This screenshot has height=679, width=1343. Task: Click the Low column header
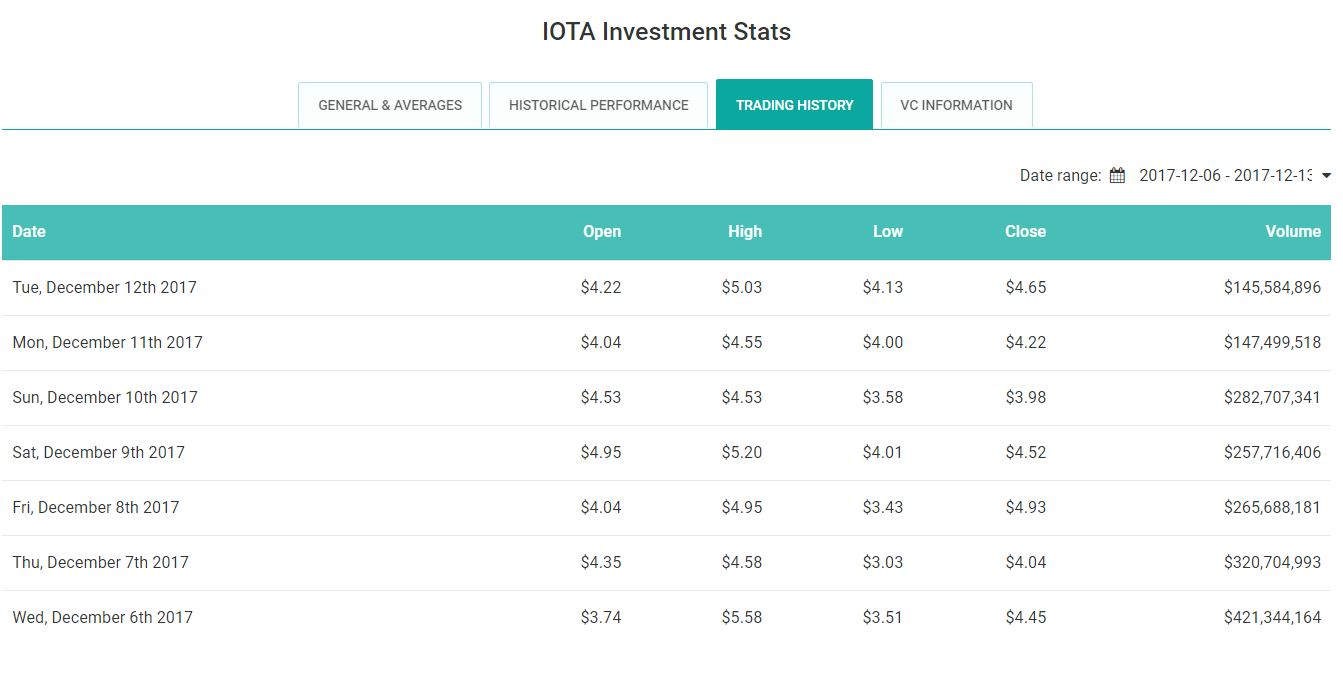pyautogui.click(x=887, y=232)
